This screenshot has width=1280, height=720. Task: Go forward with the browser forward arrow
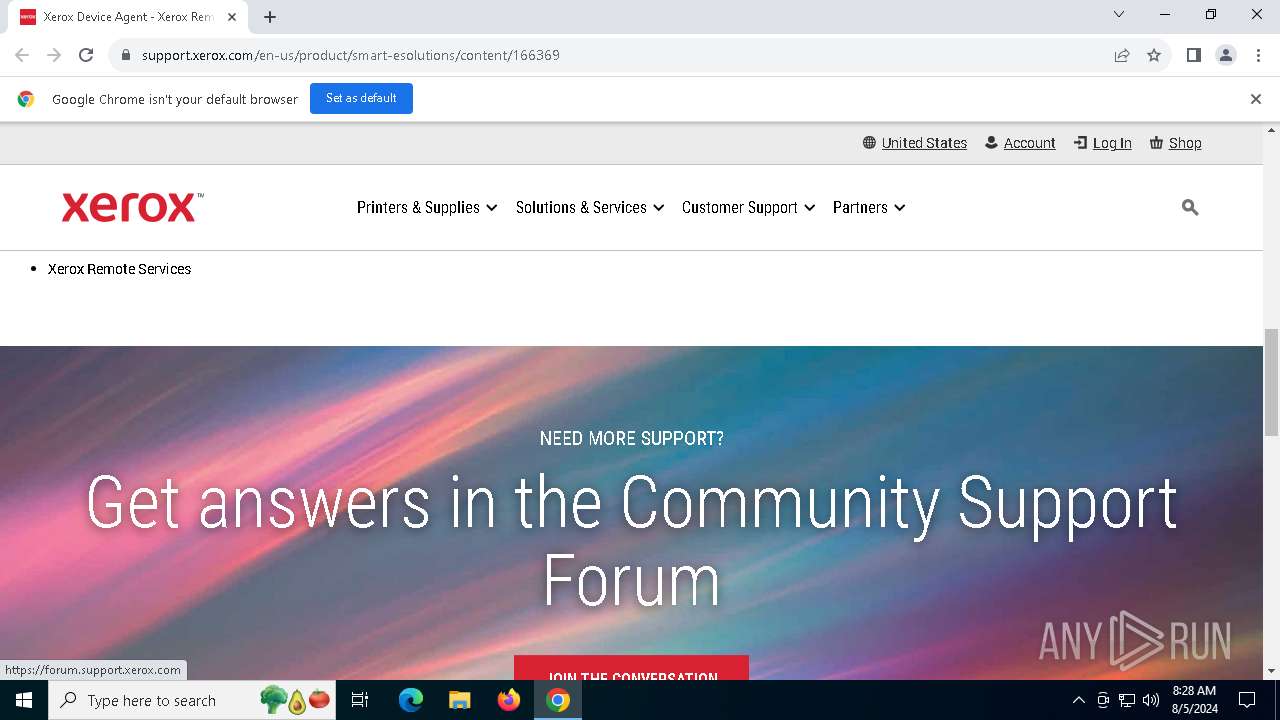coord(54,55)
